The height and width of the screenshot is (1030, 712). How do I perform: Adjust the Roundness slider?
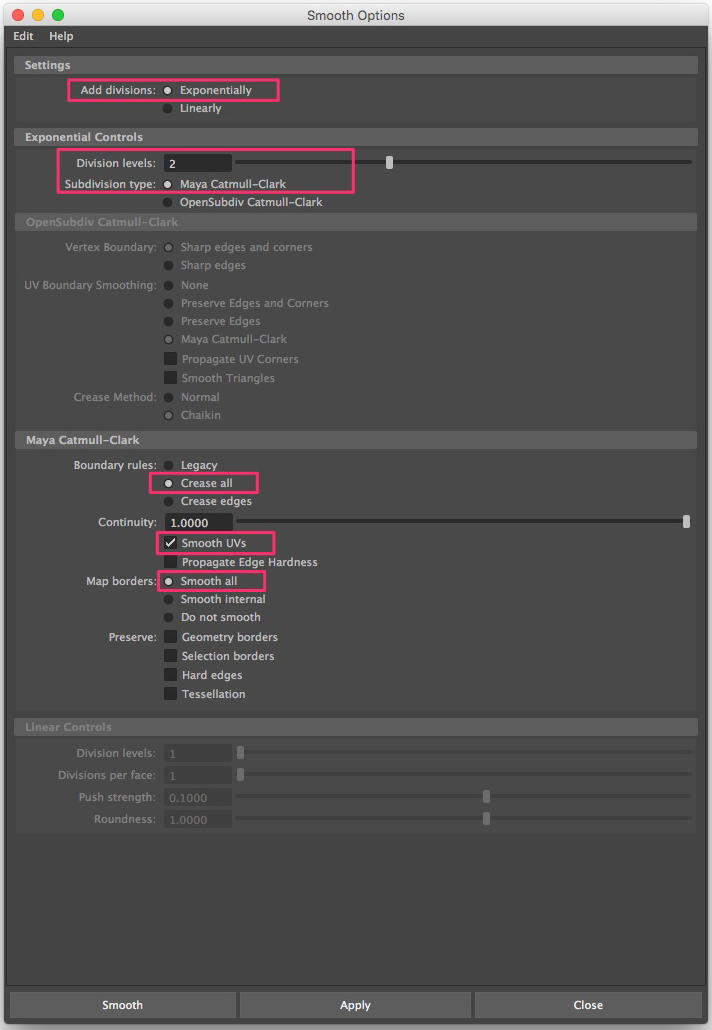[x=486, y=818]
